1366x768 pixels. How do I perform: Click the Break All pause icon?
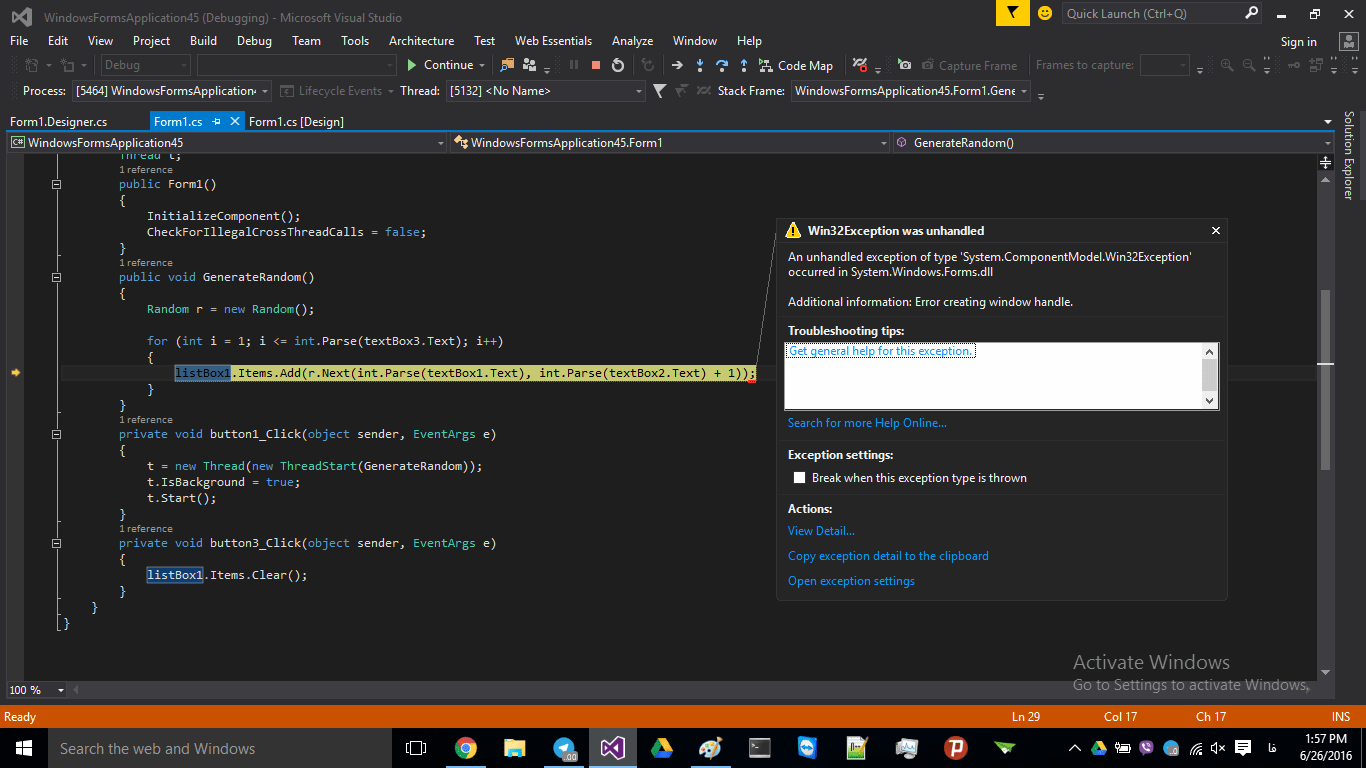[x=574, y=65]
